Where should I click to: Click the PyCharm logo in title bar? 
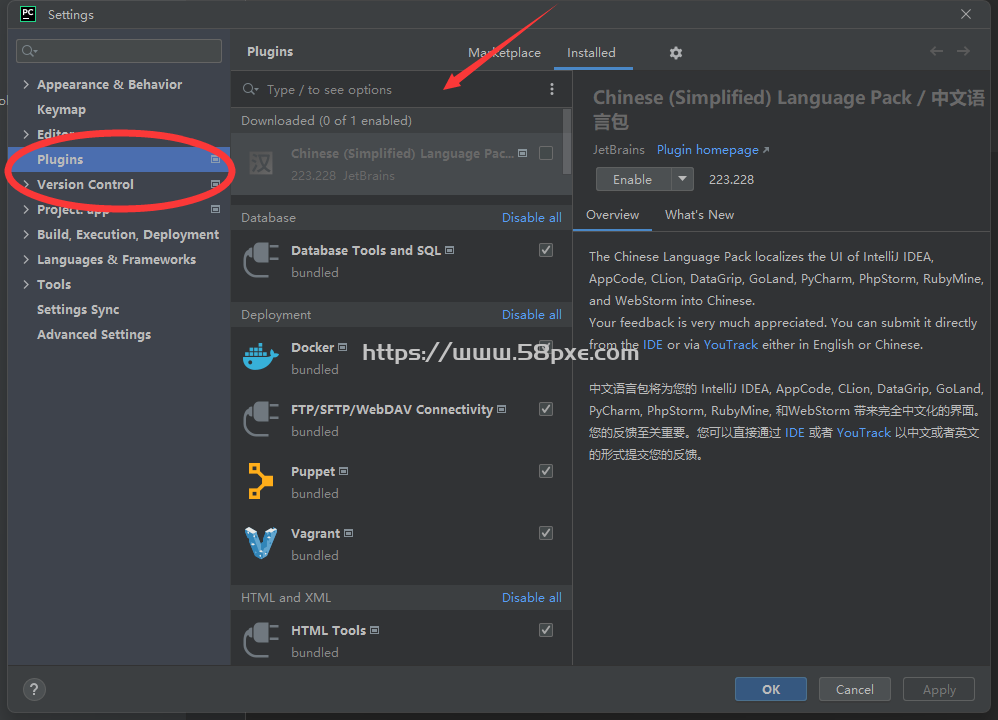28,14
